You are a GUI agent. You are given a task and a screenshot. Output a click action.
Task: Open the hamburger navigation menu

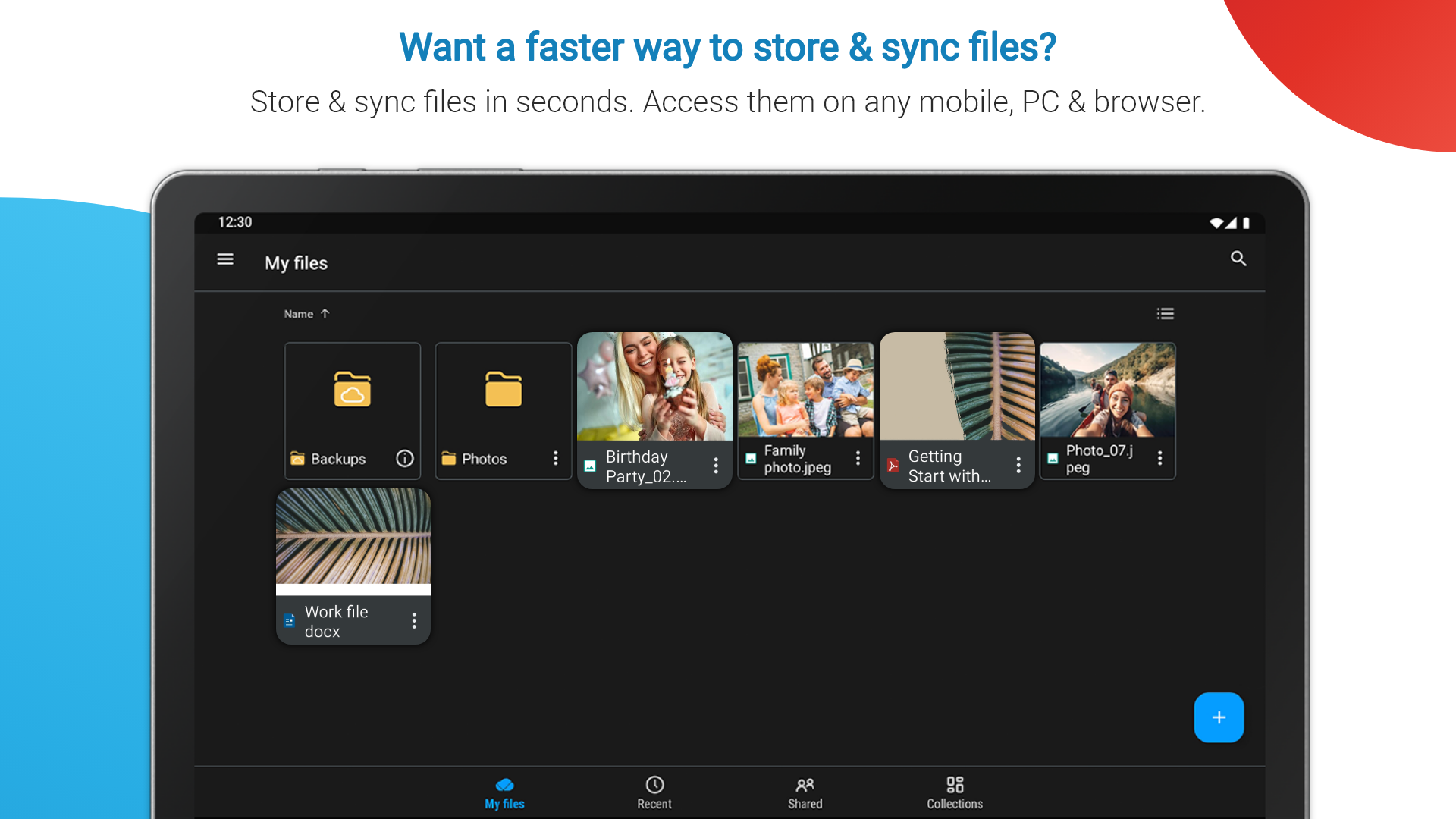(x=225, y=259)
